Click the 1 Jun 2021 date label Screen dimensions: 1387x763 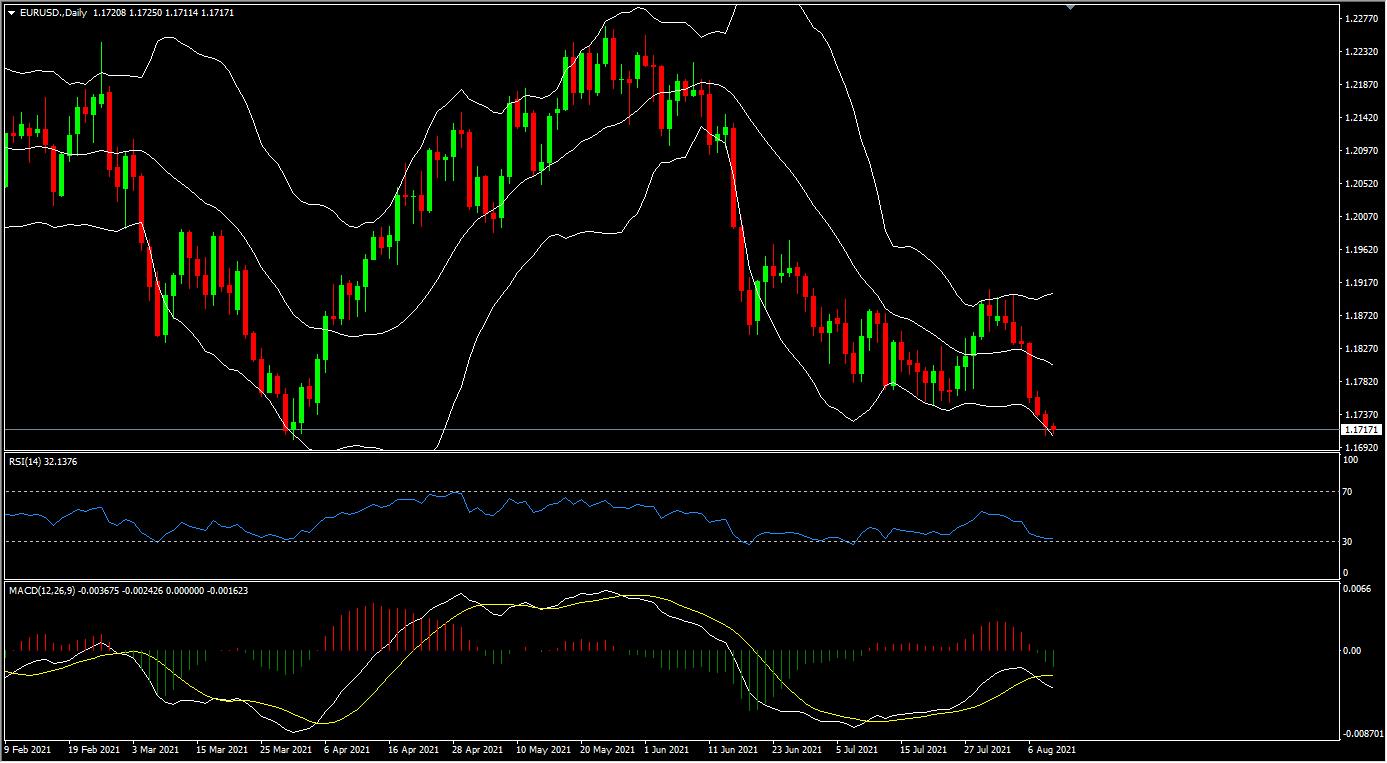tap(666, 748)
